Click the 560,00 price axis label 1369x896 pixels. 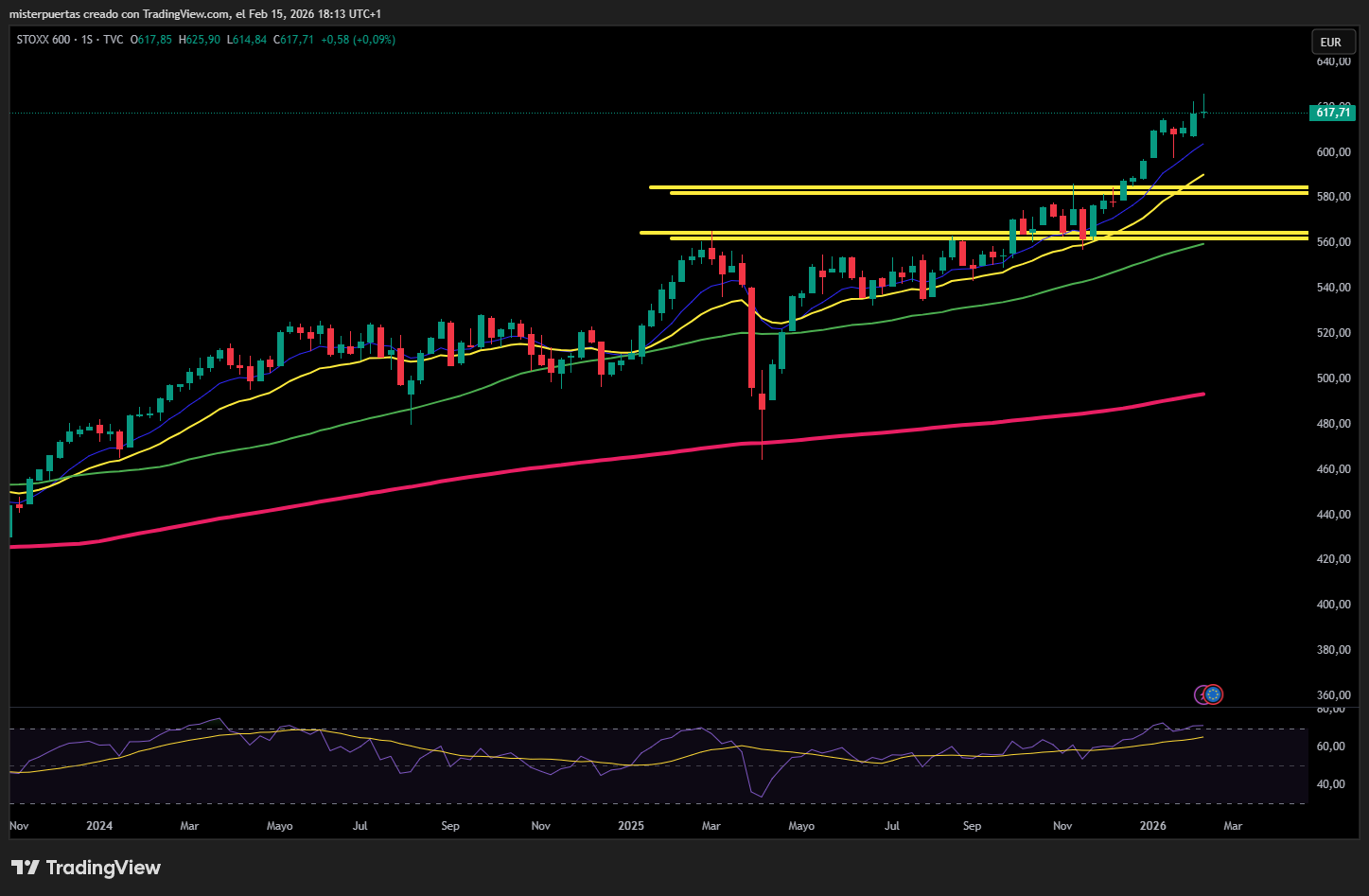[1333, 242]
